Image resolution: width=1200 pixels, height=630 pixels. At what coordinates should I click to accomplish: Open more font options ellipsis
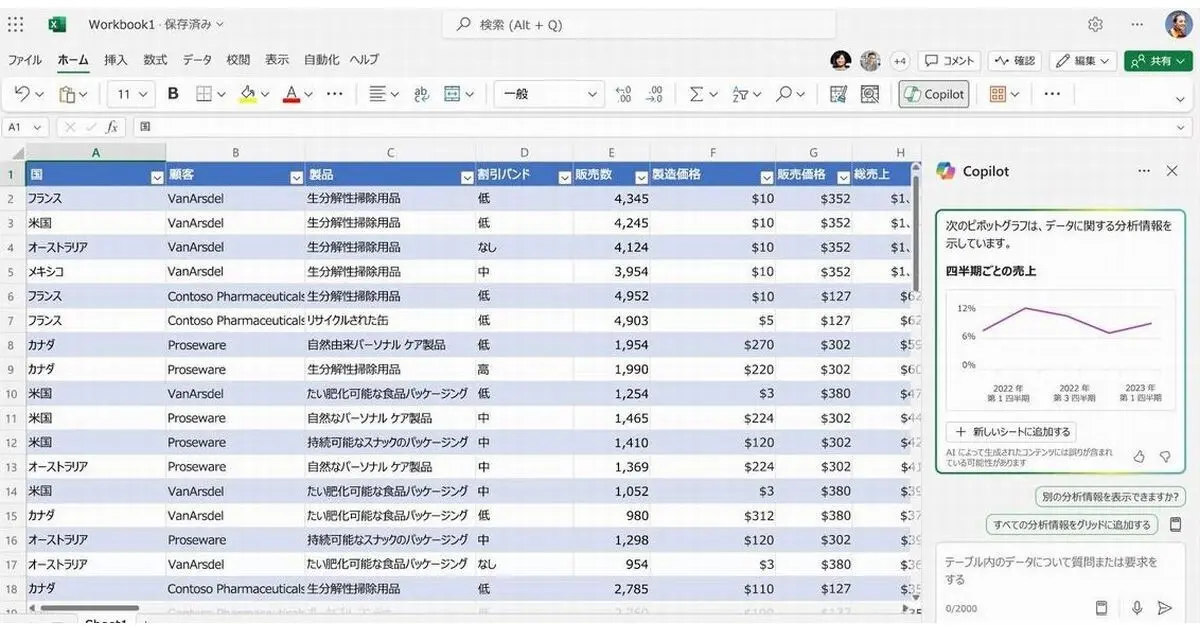tap(335, 94)
